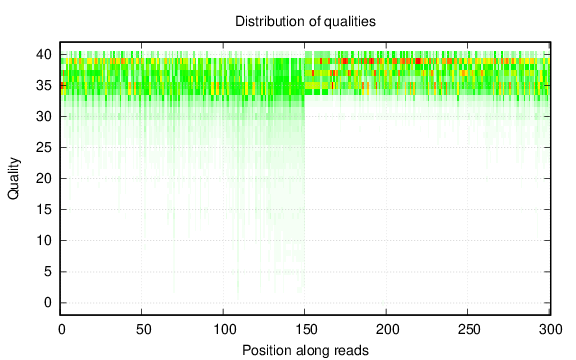This screenshot has width=576, height=360.
Task: Click the red hotspot near position 220
Action: (418, 61)
